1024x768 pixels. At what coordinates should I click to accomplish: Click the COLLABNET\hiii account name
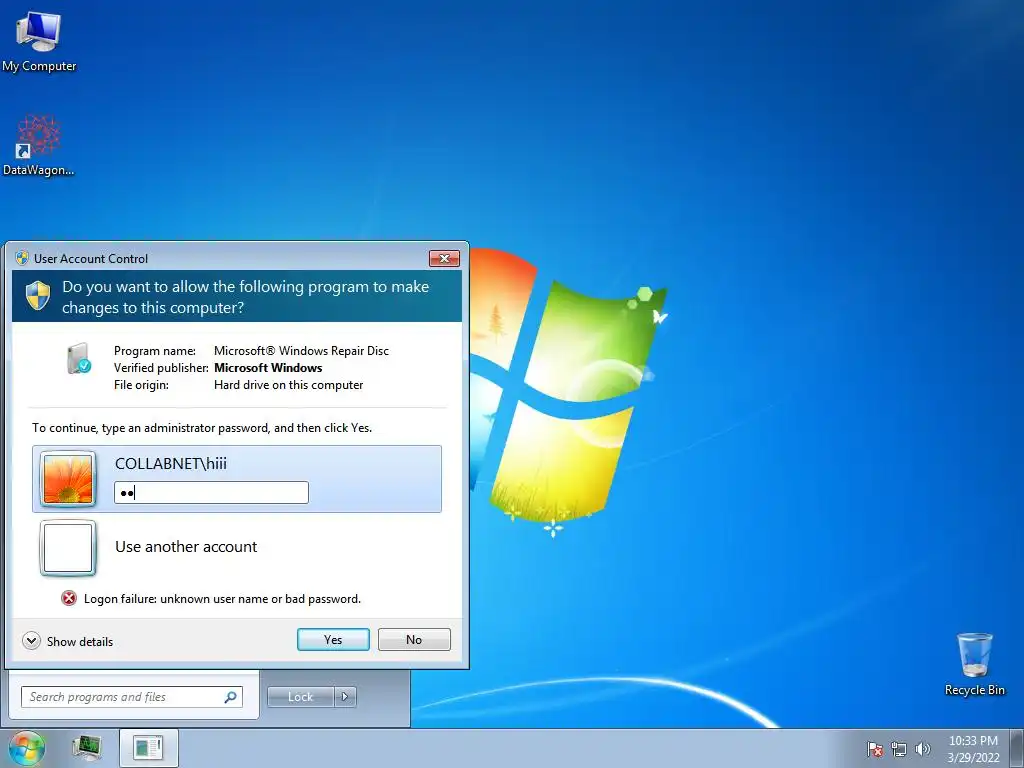(x=171, y=464)
